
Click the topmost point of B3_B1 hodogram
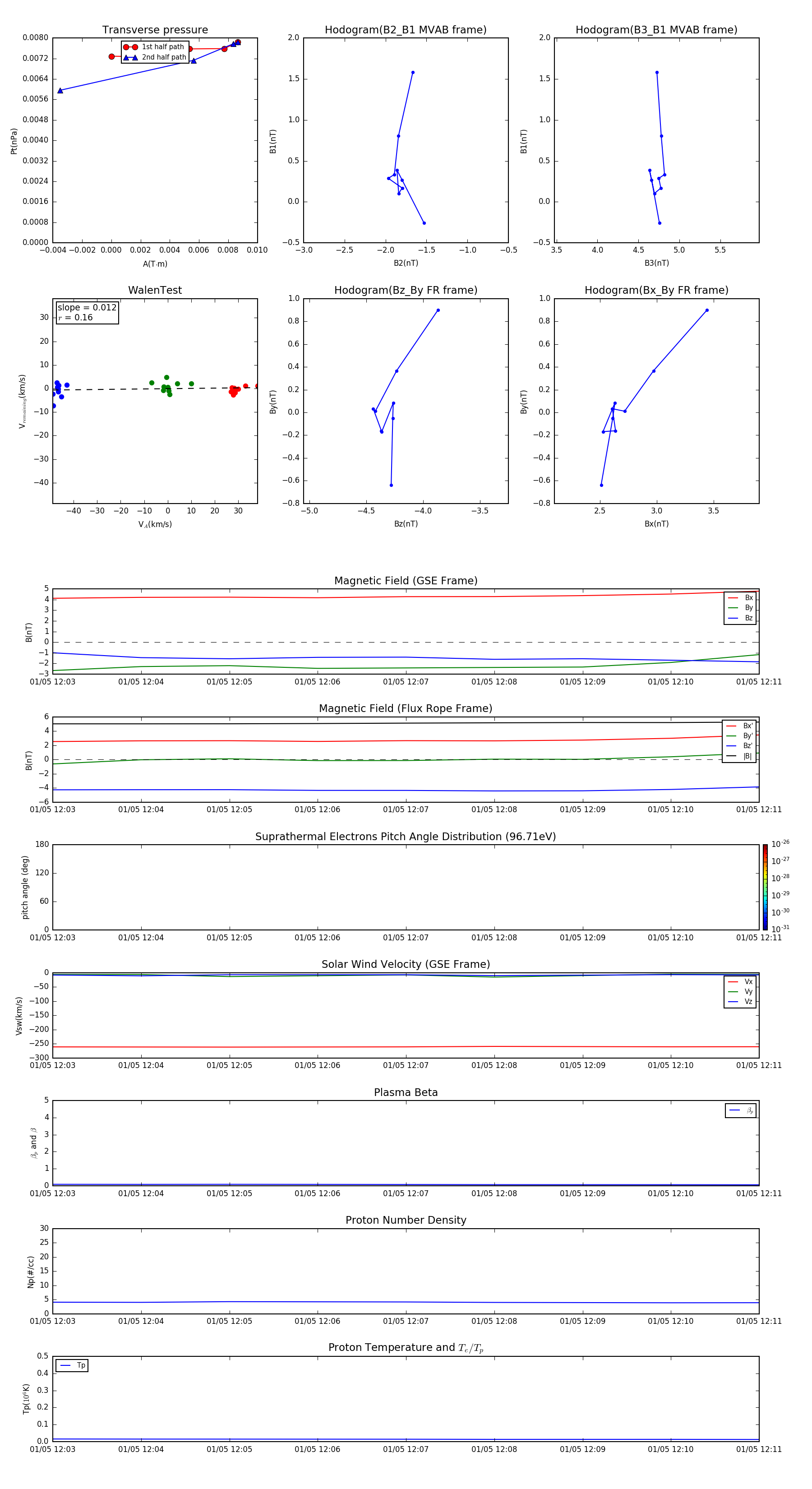click(657, 72)
